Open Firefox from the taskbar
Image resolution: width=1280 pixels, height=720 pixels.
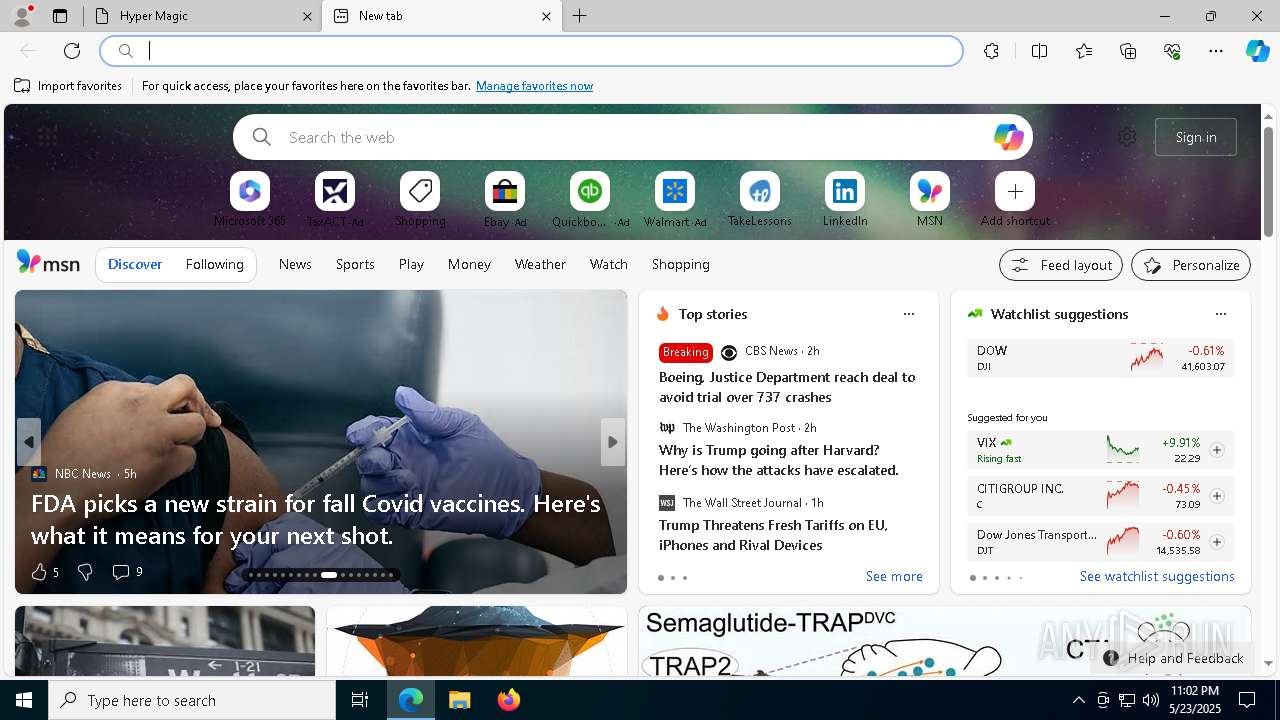tap(509, 700)
